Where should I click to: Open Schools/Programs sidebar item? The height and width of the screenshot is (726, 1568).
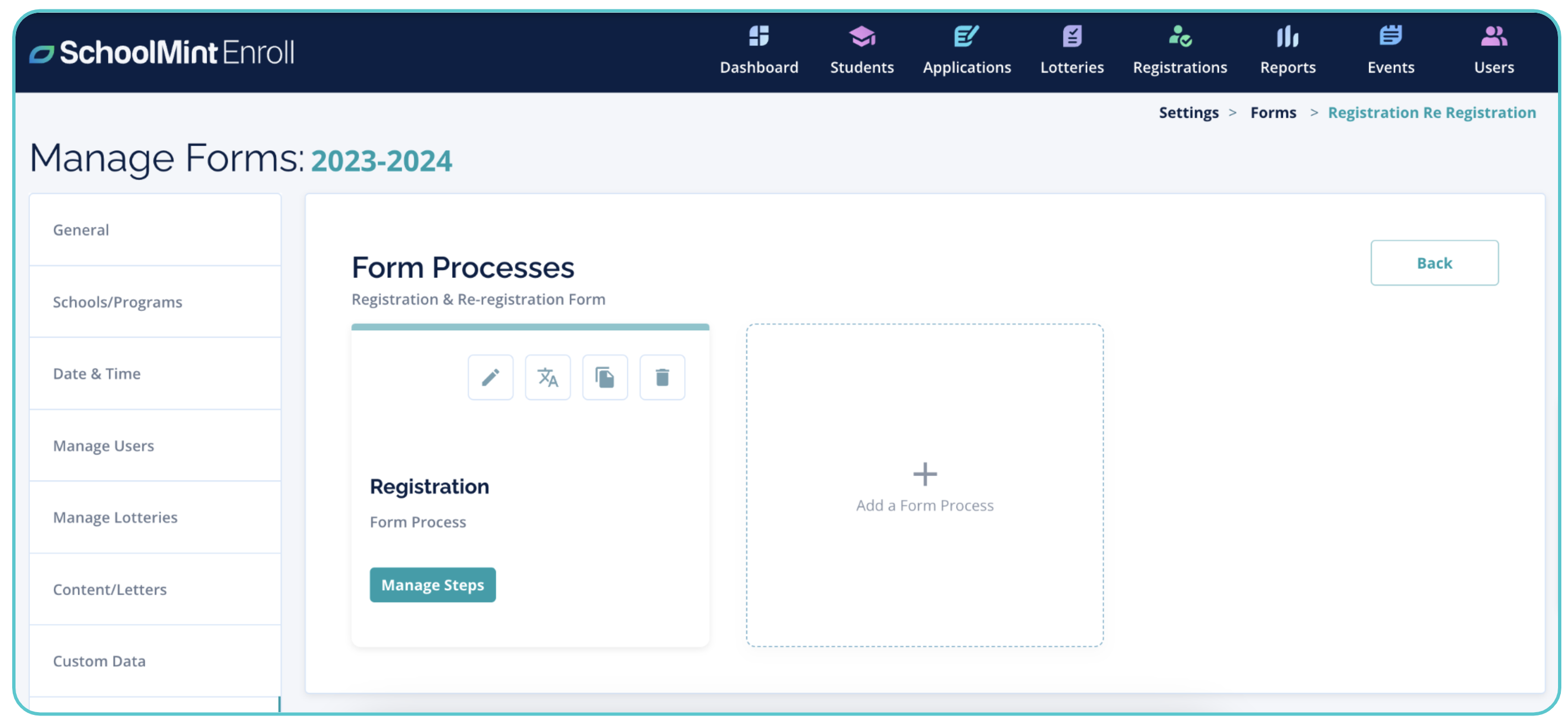tap(117, 301)
